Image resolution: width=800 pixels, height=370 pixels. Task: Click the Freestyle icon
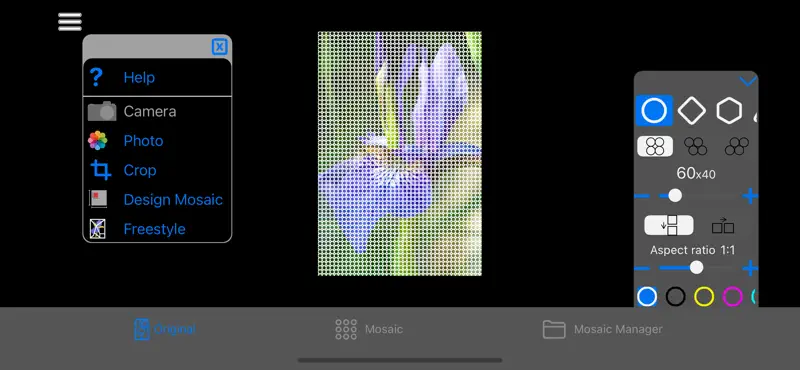tap(97, 229)
